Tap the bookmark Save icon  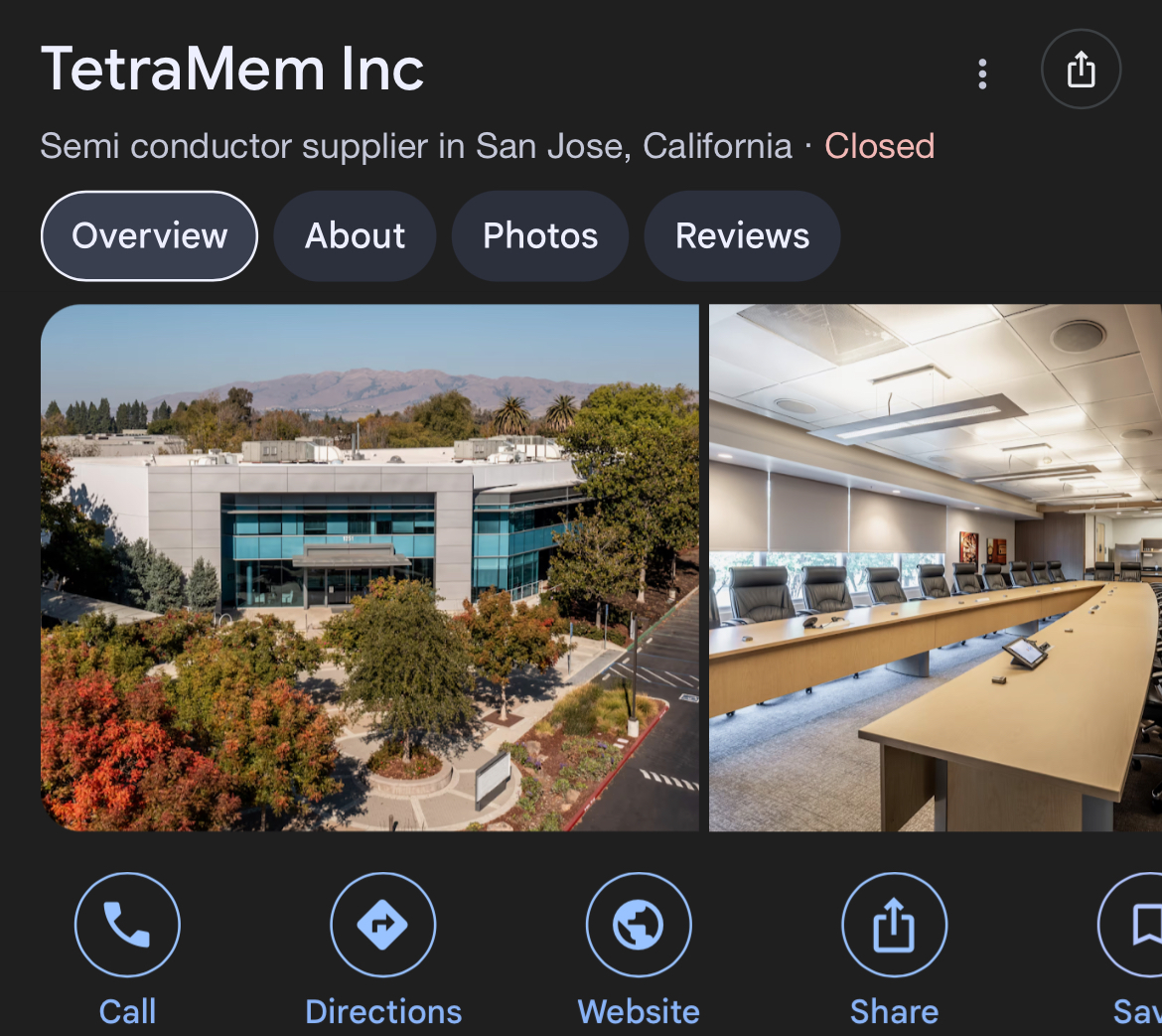(1131, 925)
